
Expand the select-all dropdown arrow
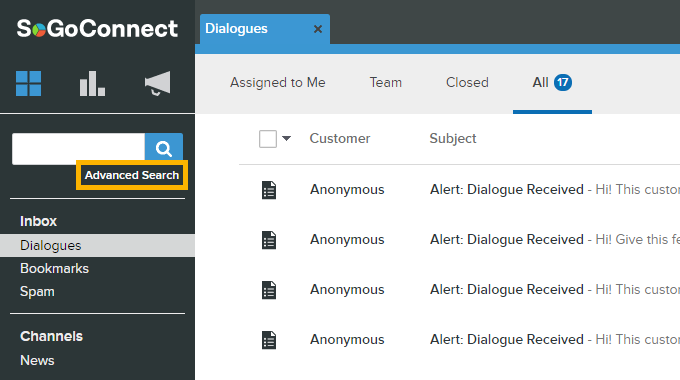point(286,139)
